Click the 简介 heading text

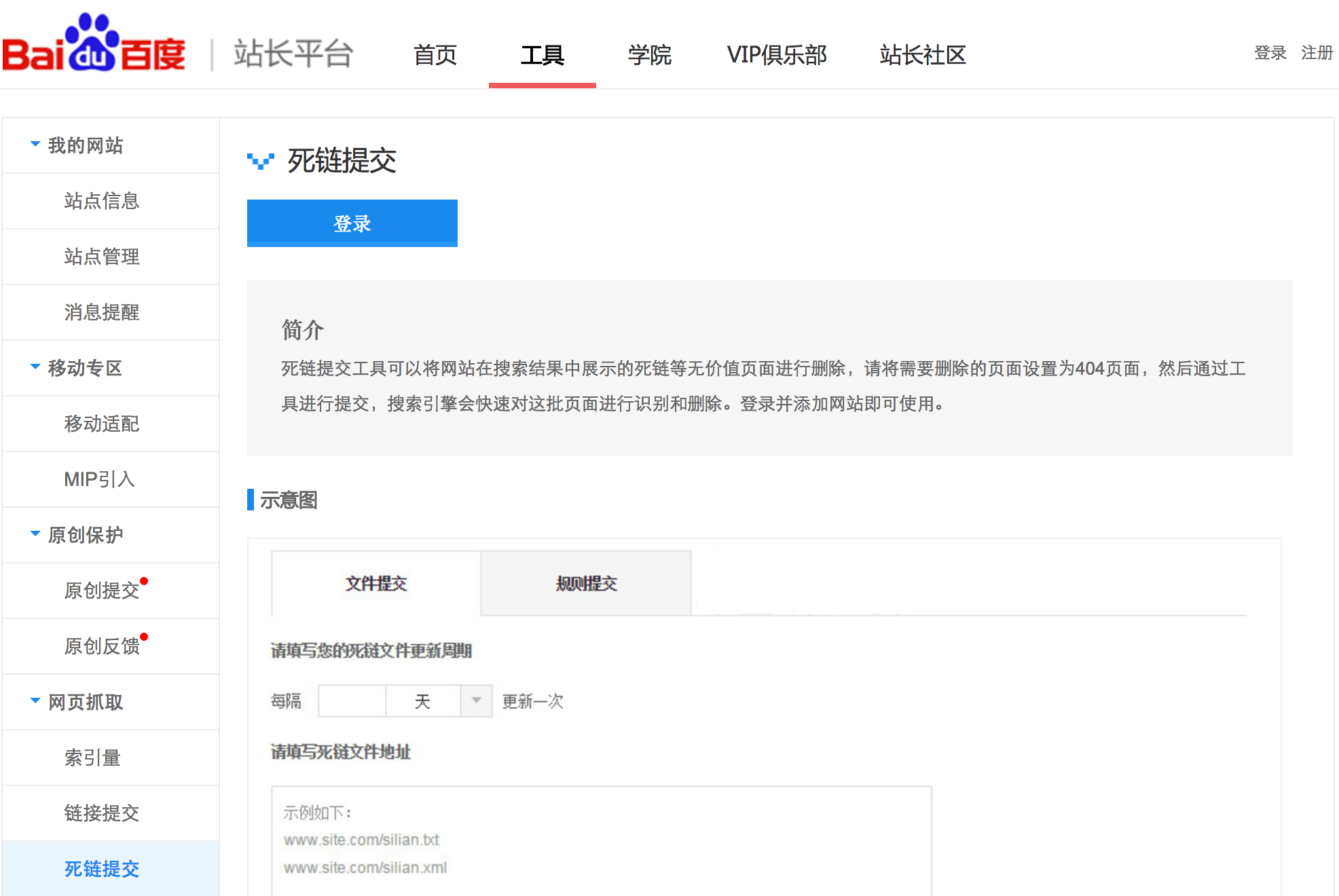point(303,330)
